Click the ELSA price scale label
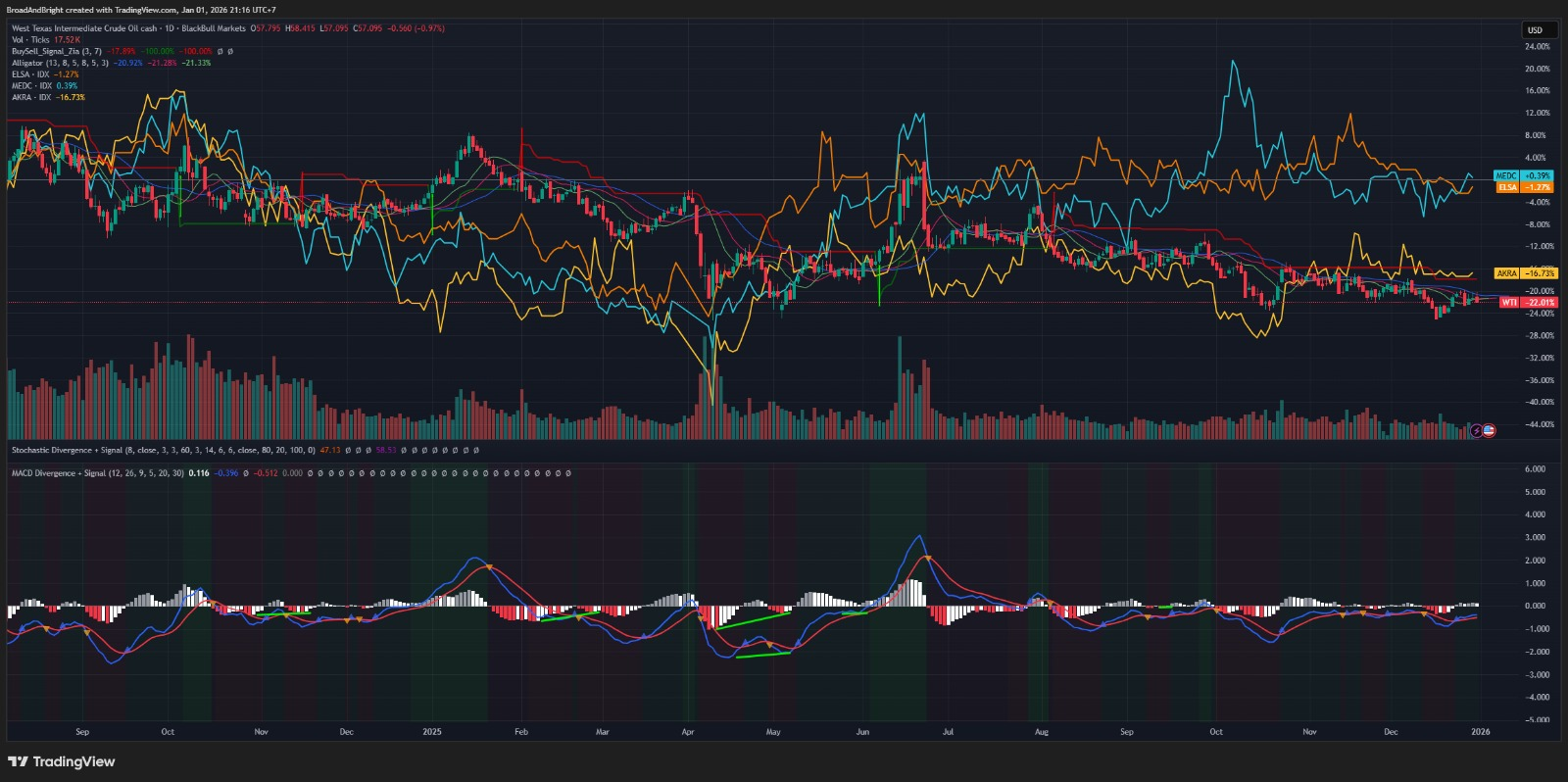This screenshot has height=782, width=1568. [1523, 187]
